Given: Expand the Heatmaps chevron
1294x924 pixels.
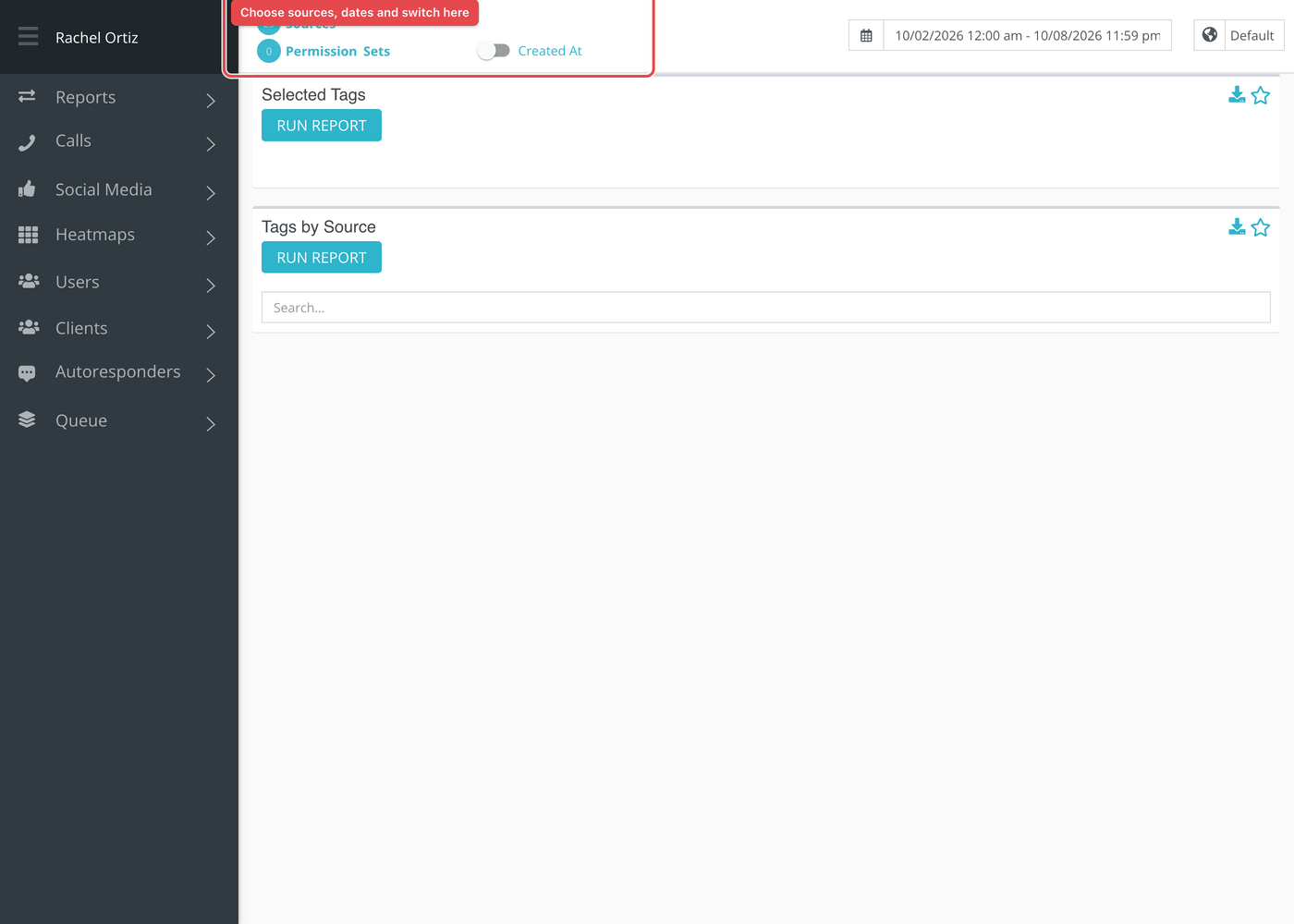Looking at the screenshot, I should click(211, 237).
